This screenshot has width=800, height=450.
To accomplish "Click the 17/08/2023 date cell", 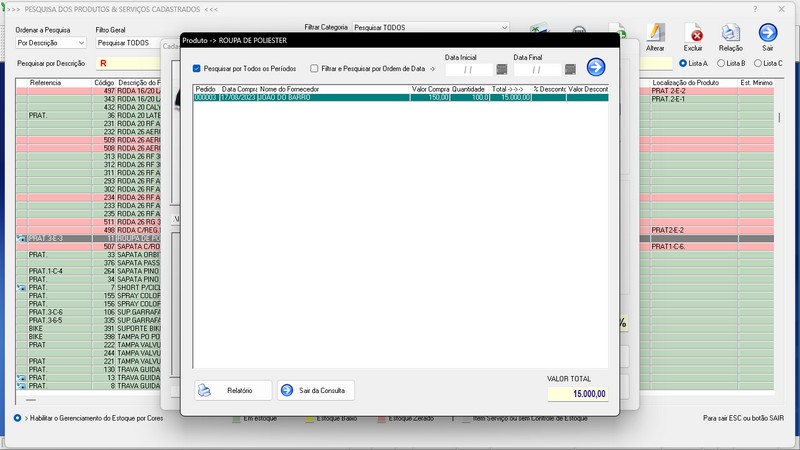I will pyautogui.click(x=238, y=97).
